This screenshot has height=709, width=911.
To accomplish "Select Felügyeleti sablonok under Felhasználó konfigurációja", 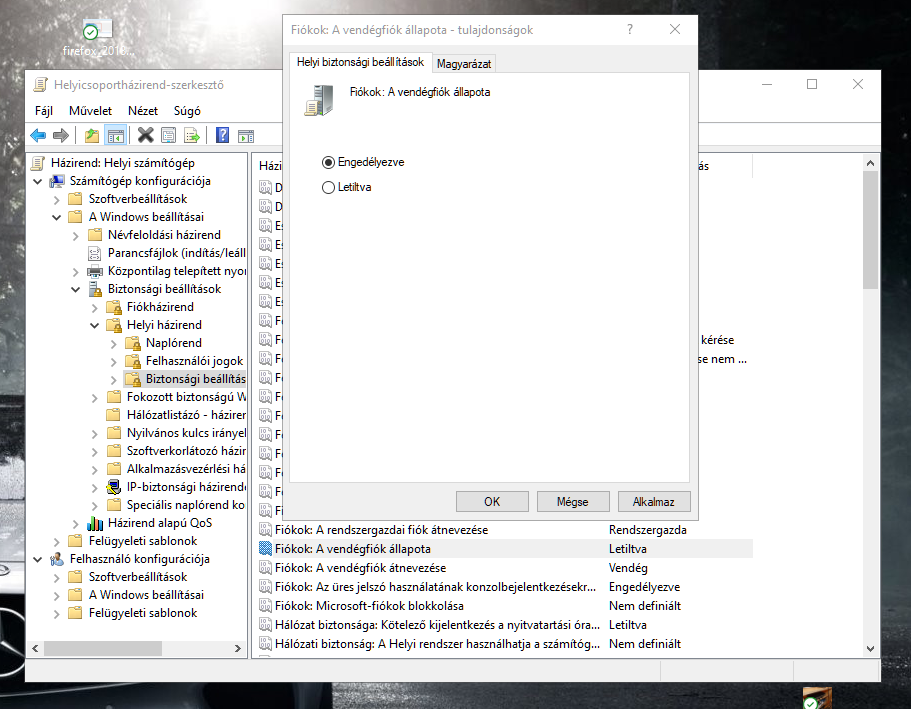I will coord(142,613).
